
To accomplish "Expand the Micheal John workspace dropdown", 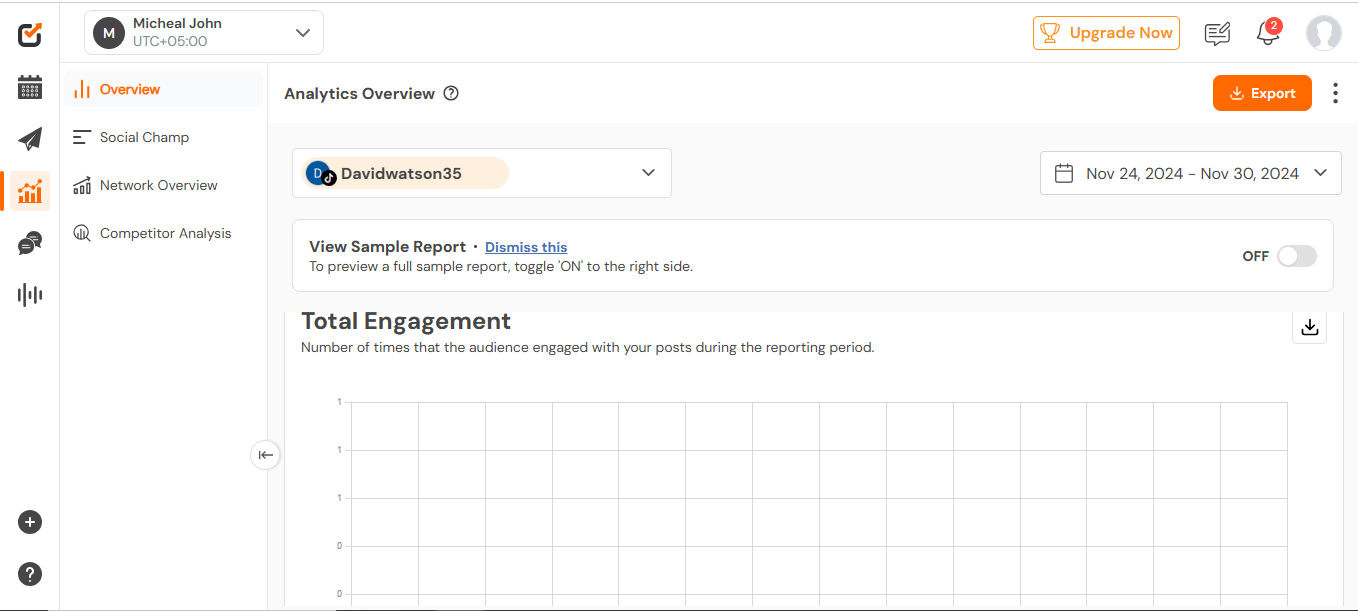I will (x=204, y=32).
